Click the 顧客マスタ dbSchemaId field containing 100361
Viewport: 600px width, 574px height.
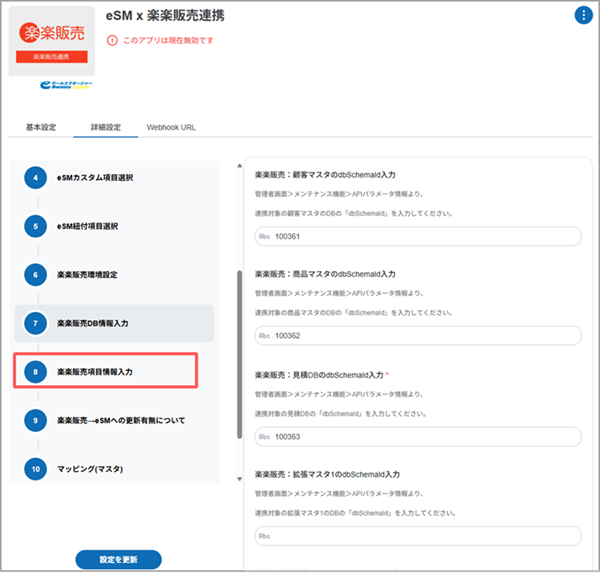click(x=418, y=237)
